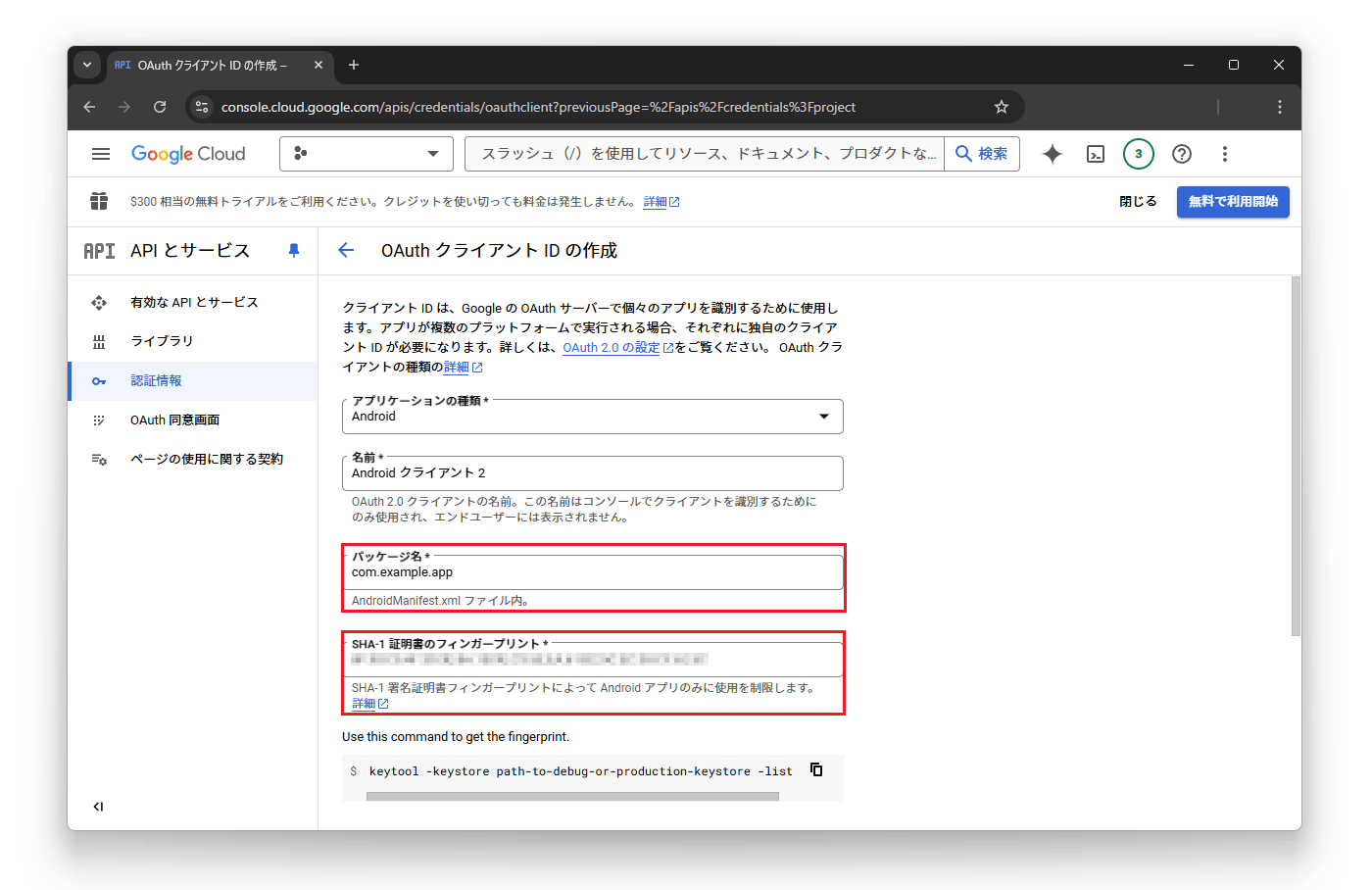The width and height of the screenshot is (1372, 890).
Task: Go back with the arrow beside OAuth title
Action: (346, 251)
